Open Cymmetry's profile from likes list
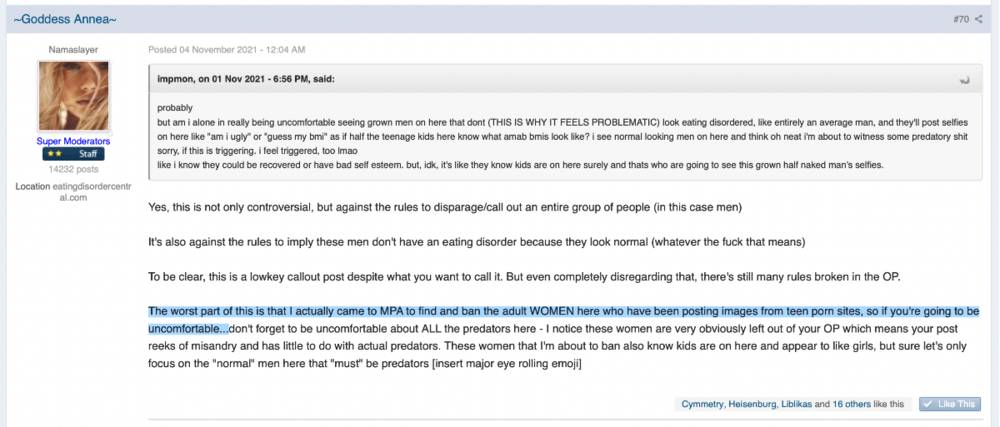 pyautogui.click(x=701, y=404)
